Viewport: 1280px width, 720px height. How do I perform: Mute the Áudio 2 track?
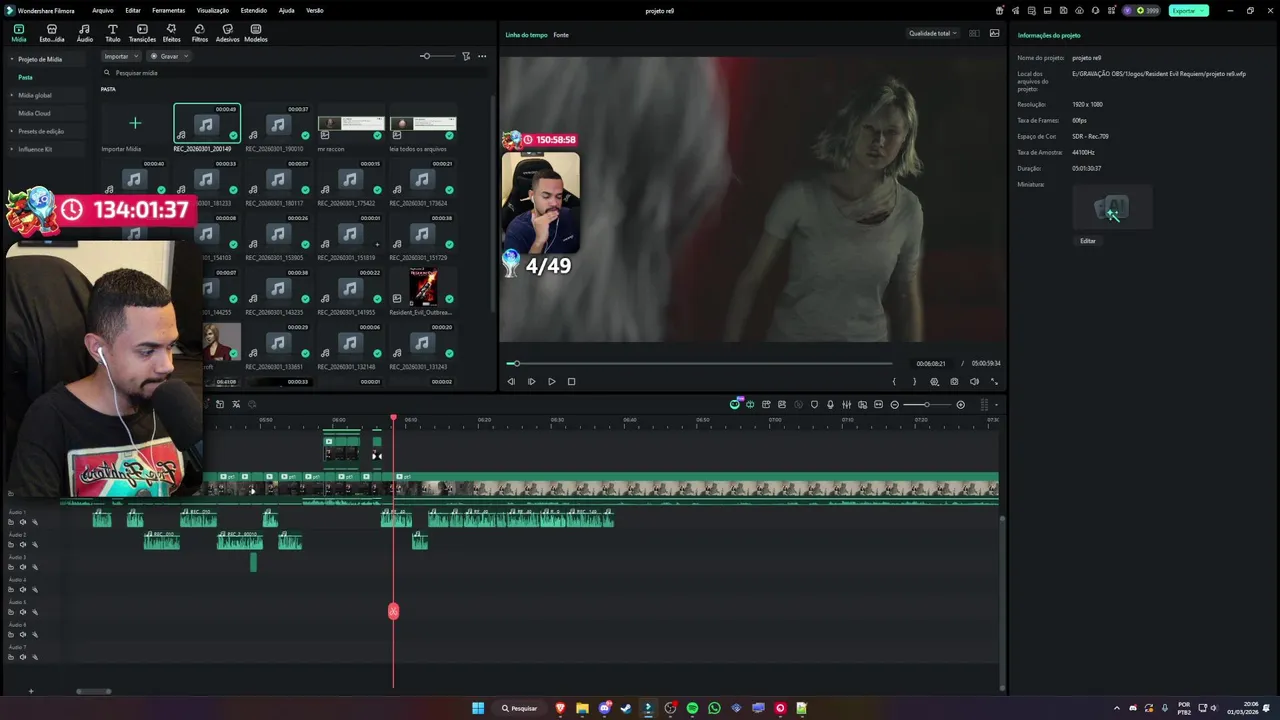[x=23, y=545]
